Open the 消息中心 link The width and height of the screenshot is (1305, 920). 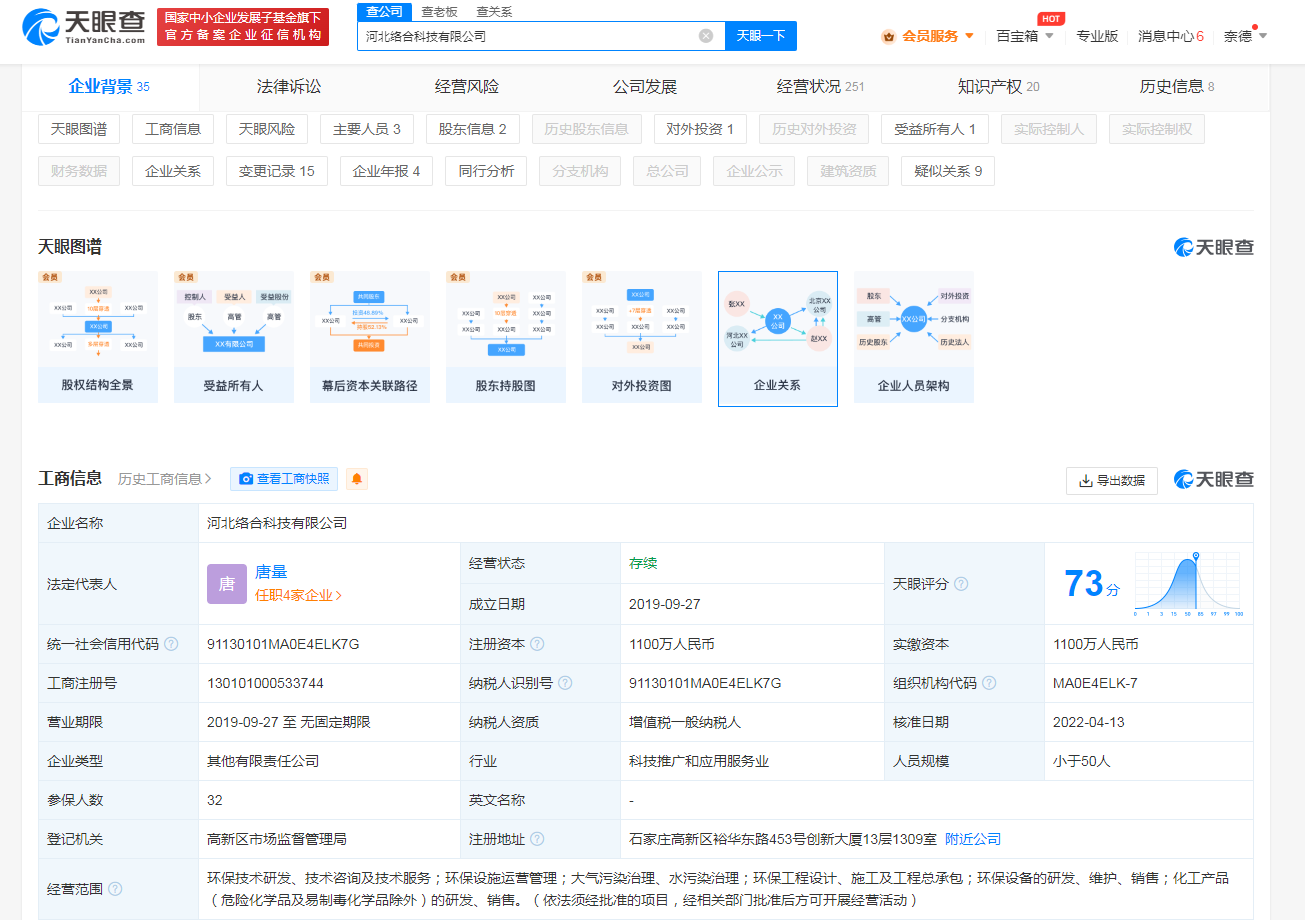click(x=1170, y=36)
